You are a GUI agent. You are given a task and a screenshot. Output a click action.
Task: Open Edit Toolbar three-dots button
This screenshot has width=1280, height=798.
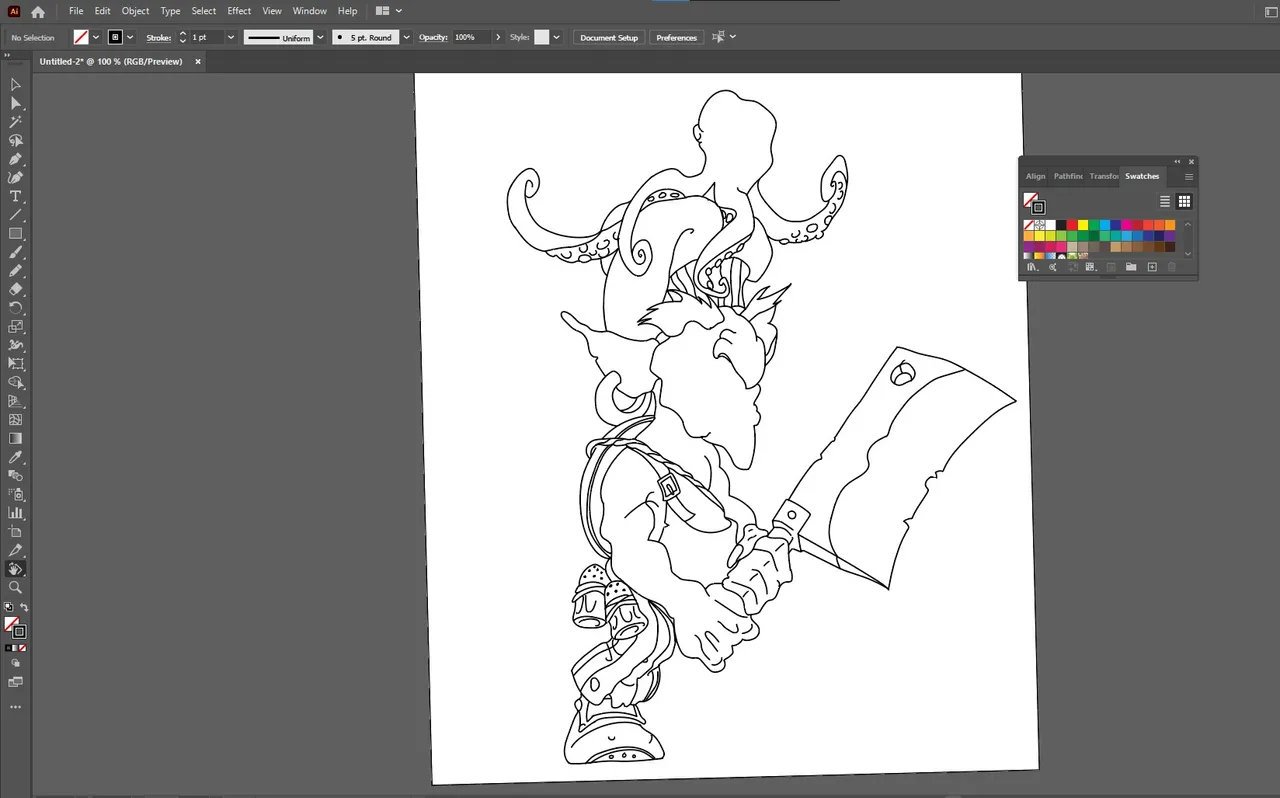(15, 706)
